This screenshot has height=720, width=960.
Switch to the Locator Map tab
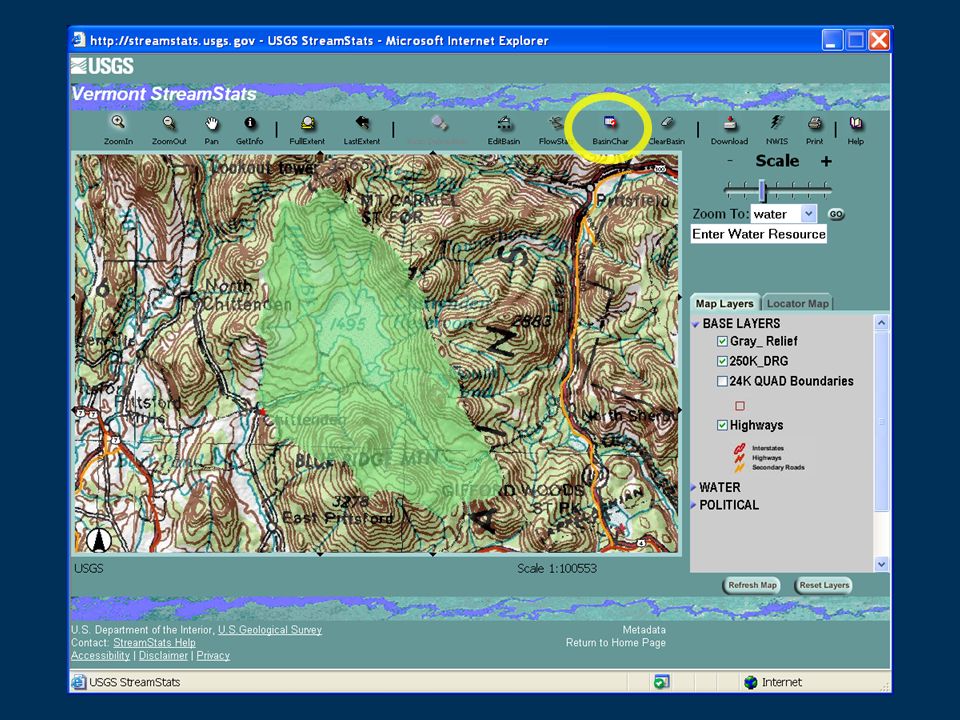797,303
